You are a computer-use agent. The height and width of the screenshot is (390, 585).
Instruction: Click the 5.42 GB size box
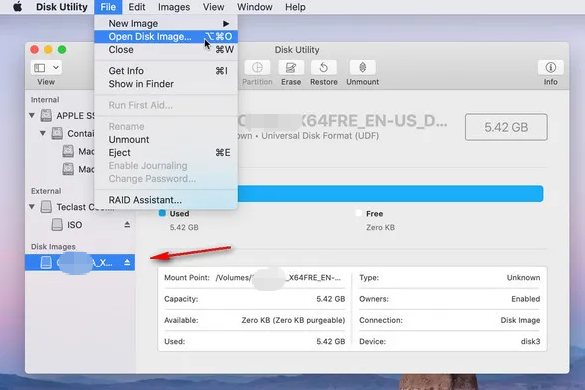pos(506,127)
